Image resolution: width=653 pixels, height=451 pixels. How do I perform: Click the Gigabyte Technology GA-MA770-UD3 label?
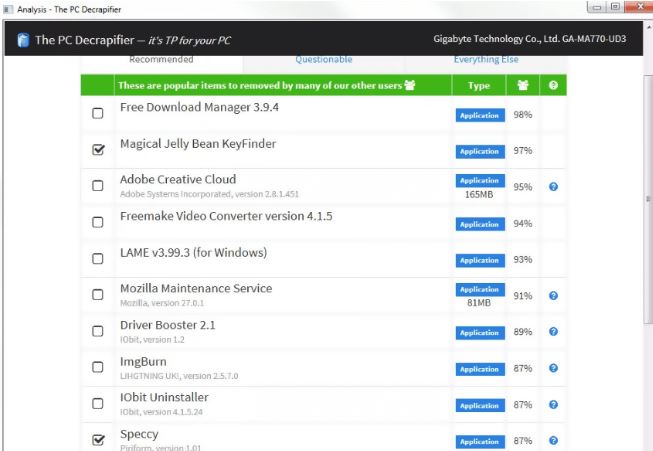click(x=529, y=39)
